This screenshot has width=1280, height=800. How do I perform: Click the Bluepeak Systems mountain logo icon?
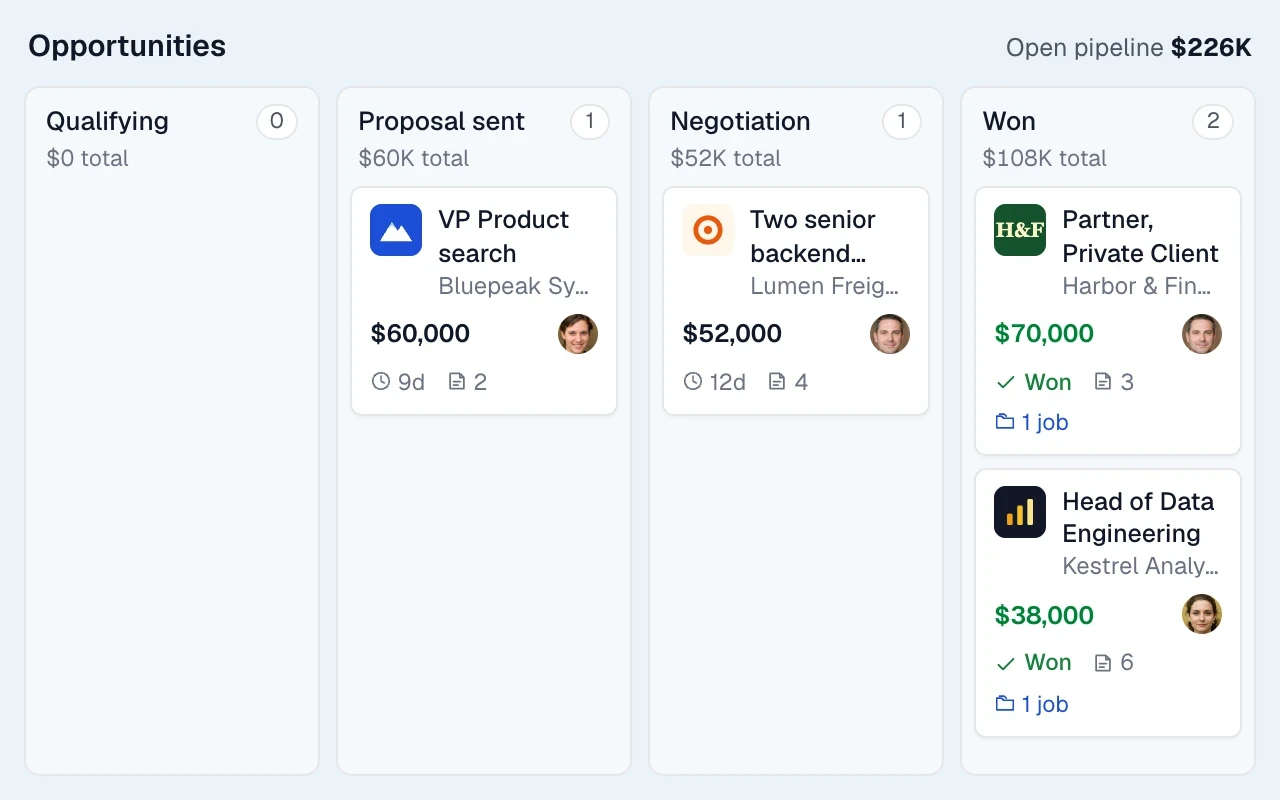pos(396,230)
